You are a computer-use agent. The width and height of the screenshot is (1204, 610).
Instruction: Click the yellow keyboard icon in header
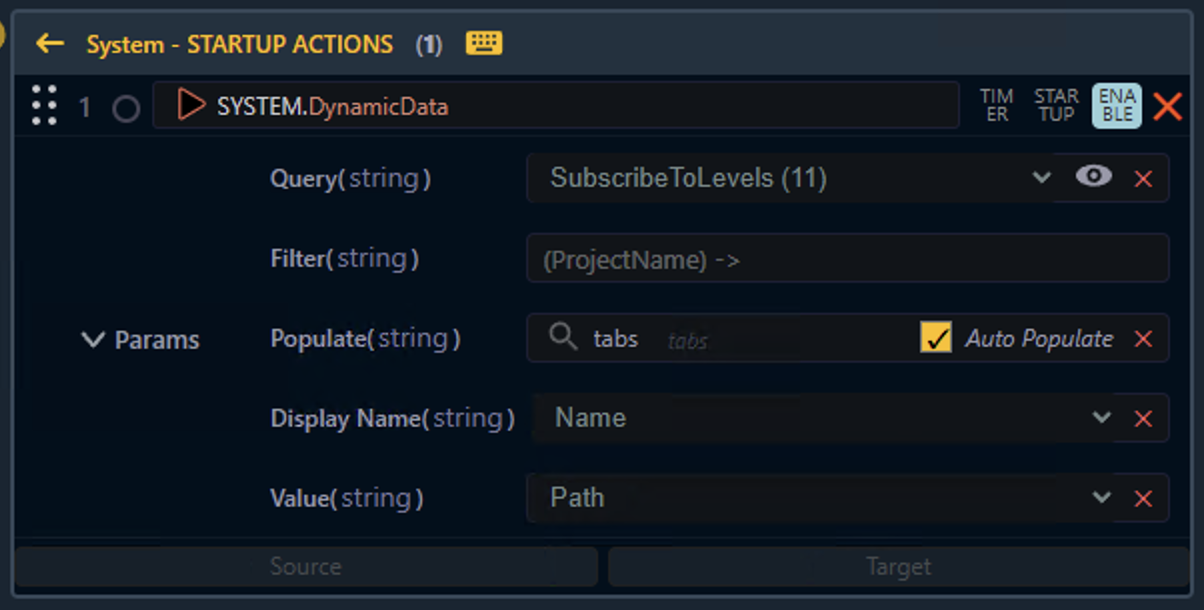click(484, 43)
